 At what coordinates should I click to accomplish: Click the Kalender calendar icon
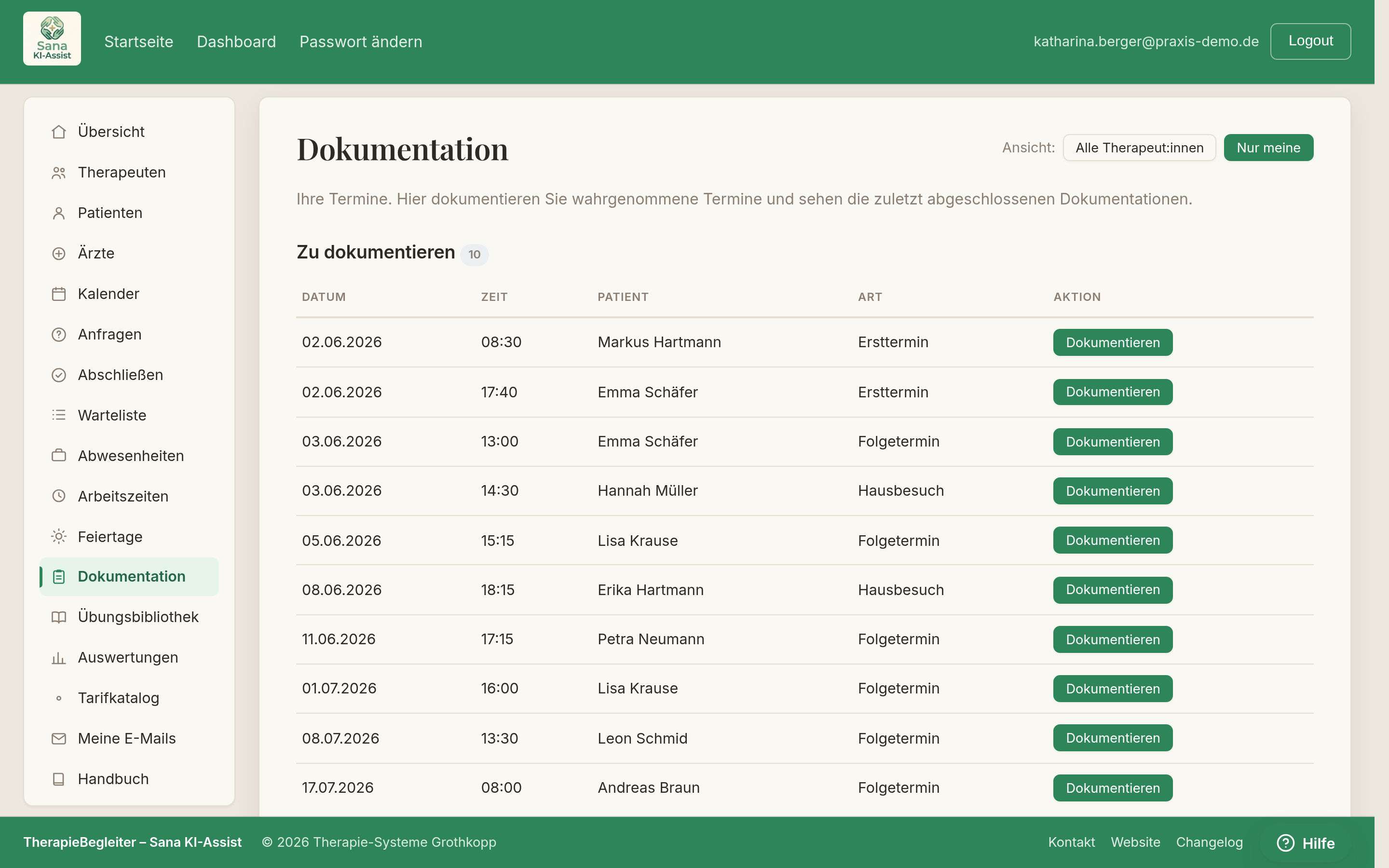point(58,294)
